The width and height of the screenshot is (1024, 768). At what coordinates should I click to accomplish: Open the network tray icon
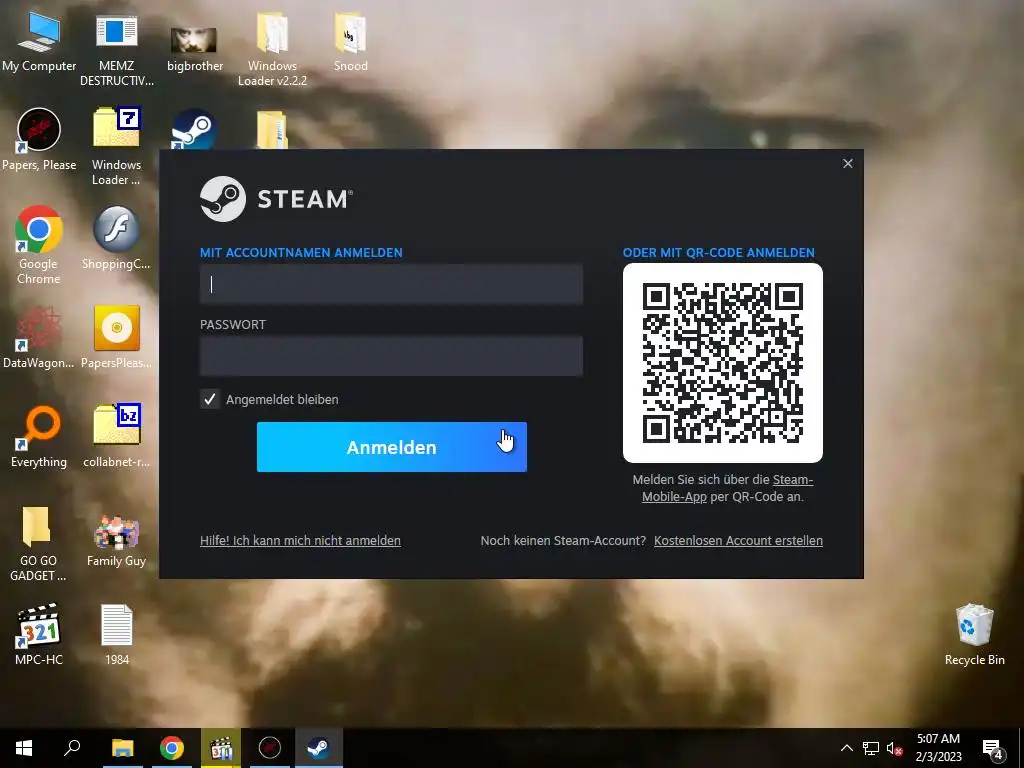click(x=871, y=748)
